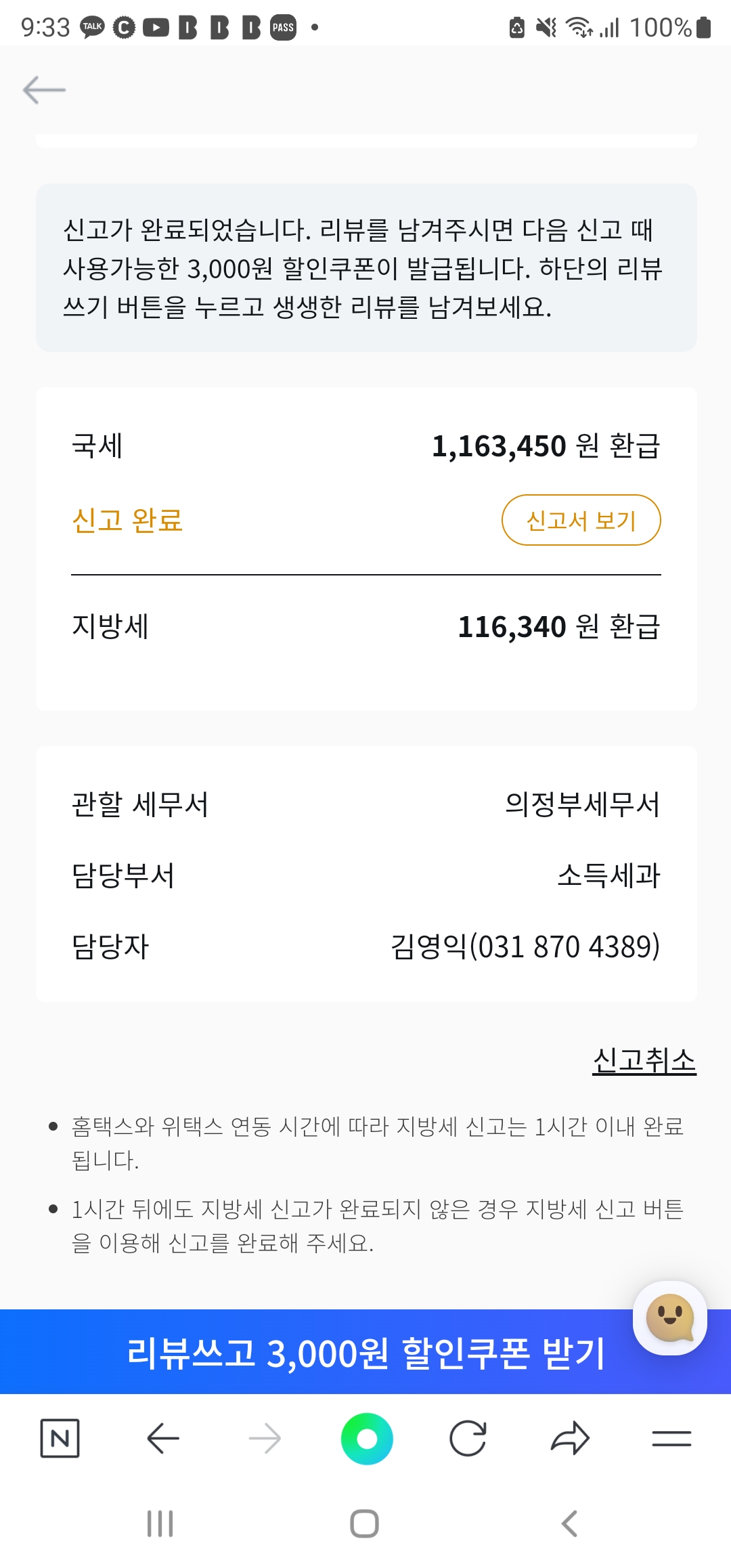Screen dimensions: 731x1568
Task: Tap the browser forward arrow
Action: (265, 1438)
